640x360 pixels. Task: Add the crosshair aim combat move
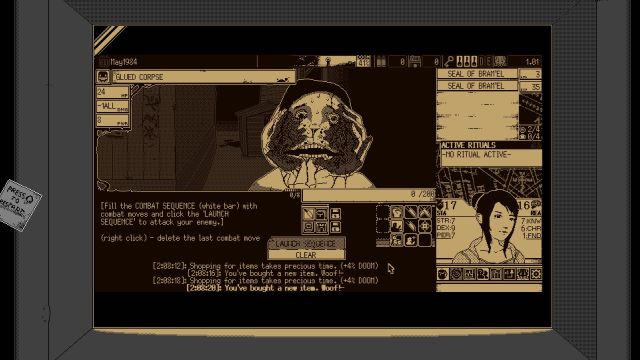point(425,226)
